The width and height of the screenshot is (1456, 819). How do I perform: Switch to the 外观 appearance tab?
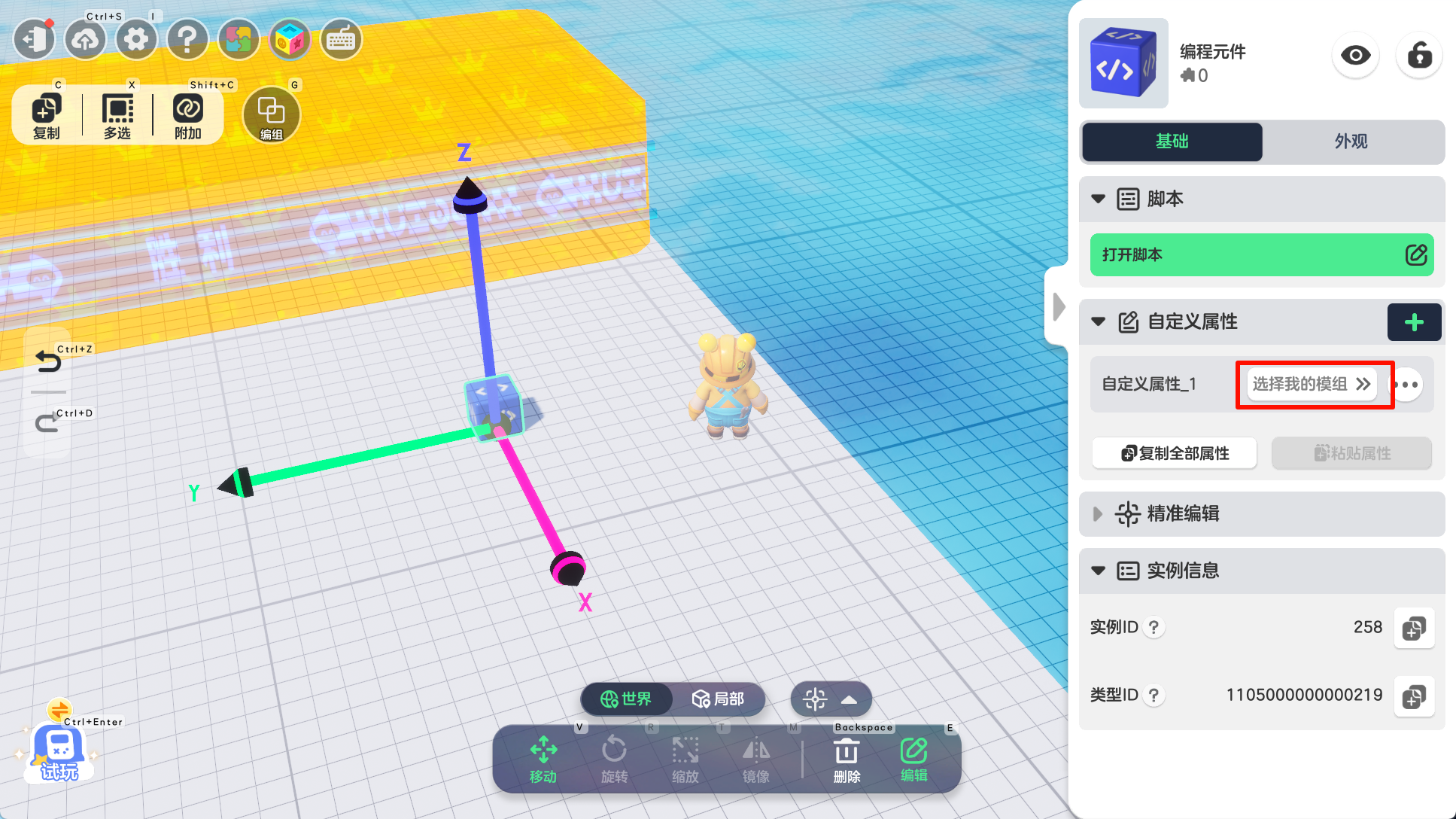click(1351, 142)
